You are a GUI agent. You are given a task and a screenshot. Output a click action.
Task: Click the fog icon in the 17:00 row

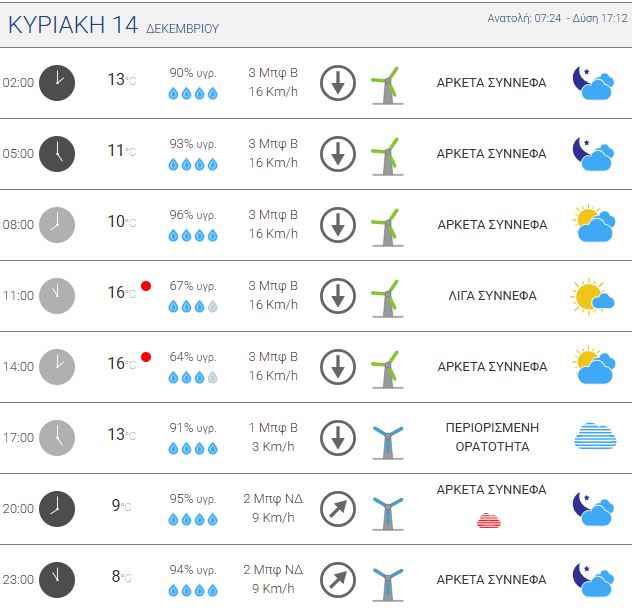[x=595, y=437]
